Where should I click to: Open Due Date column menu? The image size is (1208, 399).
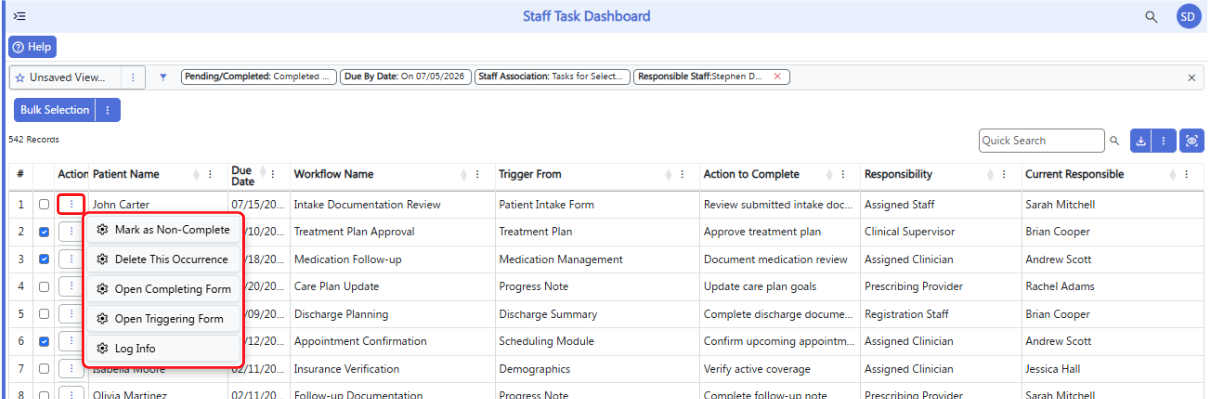coord(273,174)
